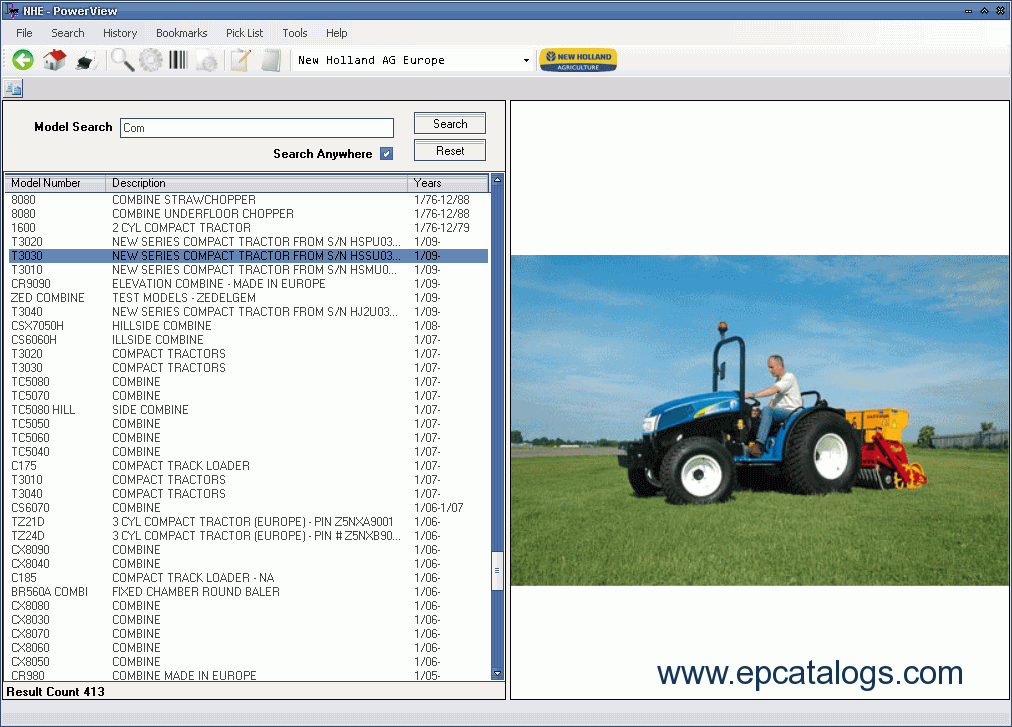
Task: Go to the home screen icon
Action: (54, 60)
